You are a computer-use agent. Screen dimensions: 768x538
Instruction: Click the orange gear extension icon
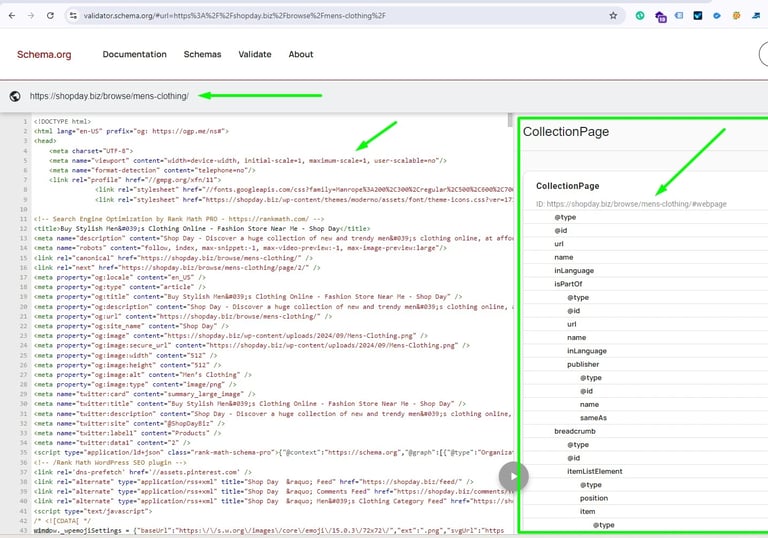coord(736,16)
